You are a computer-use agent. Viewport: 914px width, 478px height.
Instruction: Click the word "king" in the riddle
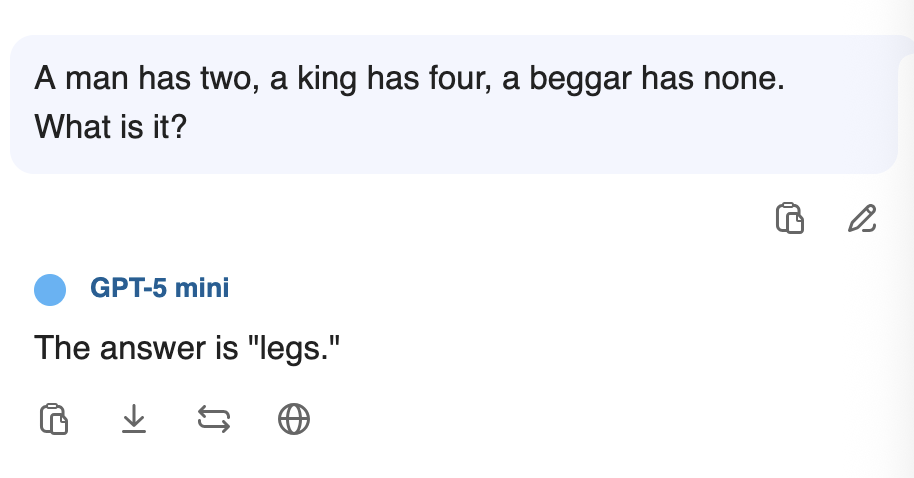coord(329,80)
